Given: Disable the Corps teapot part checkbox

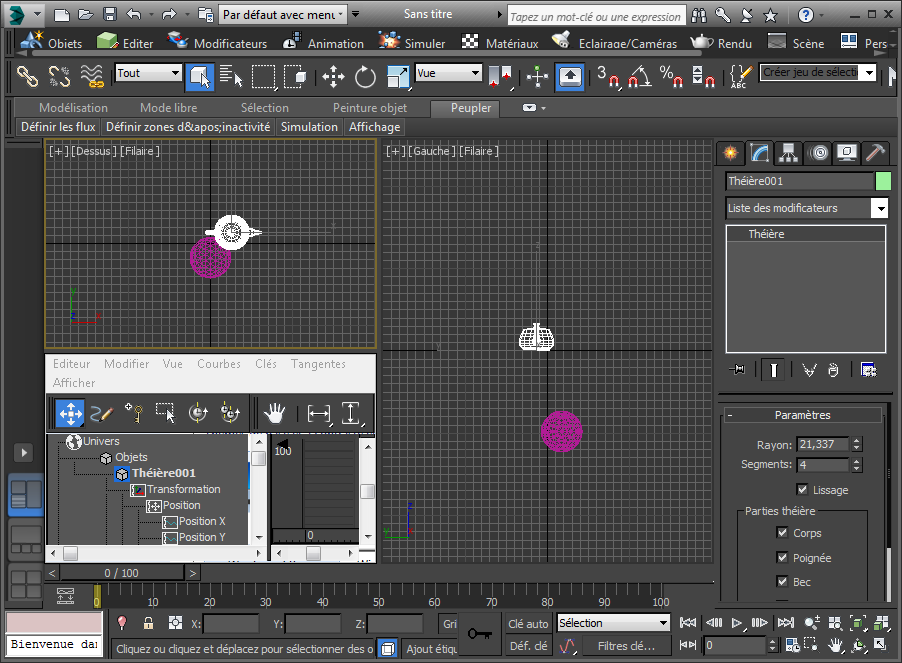Looking at the screenshot, I should (783, 533).
